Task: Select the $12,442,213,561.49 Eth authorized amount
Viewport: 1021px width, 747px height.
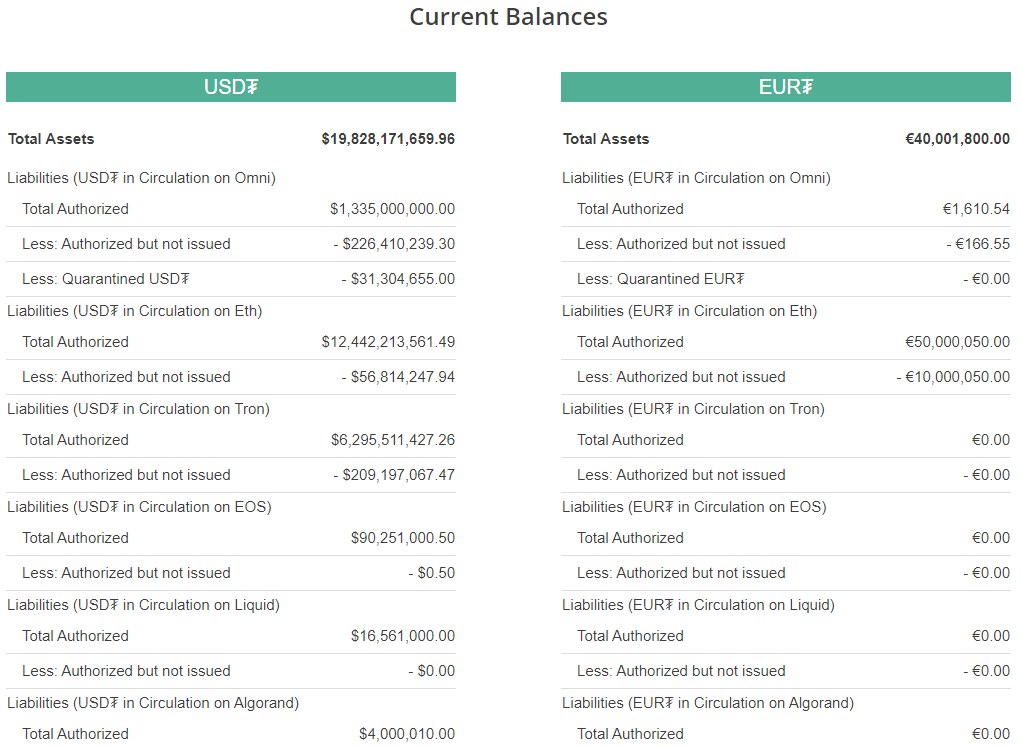Action: click(388, 342)
